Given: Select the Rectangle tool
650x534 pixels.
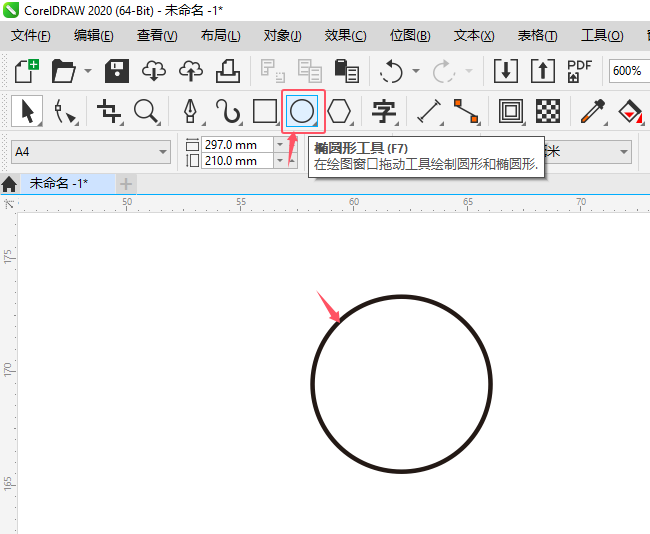Looking at the screenshot, I should click(x=265, y=111).
